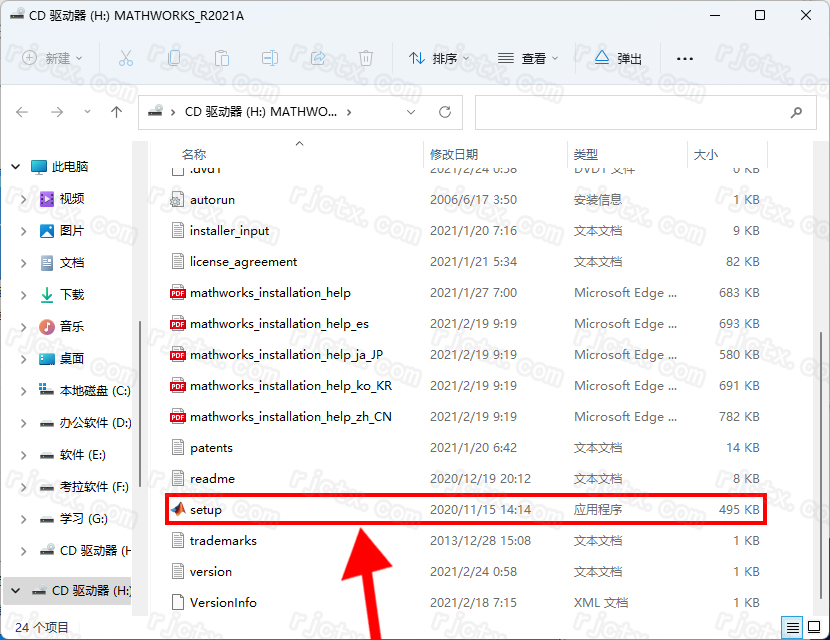Click the Refresh icon beside address bar
Image resolution: width=830 pixels, height=640 pixels.
tap(444, 112)
